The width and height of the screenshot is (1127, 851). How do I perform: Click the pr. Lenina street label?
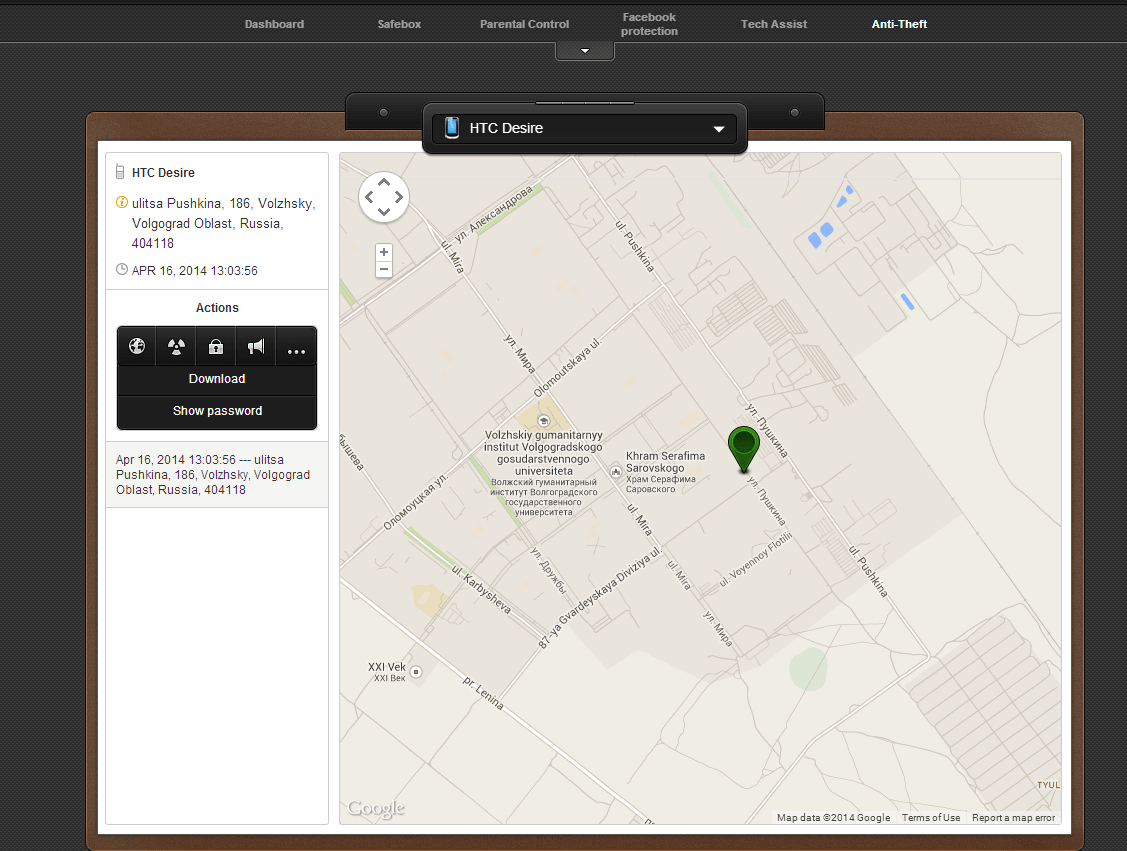pos(483,694)
